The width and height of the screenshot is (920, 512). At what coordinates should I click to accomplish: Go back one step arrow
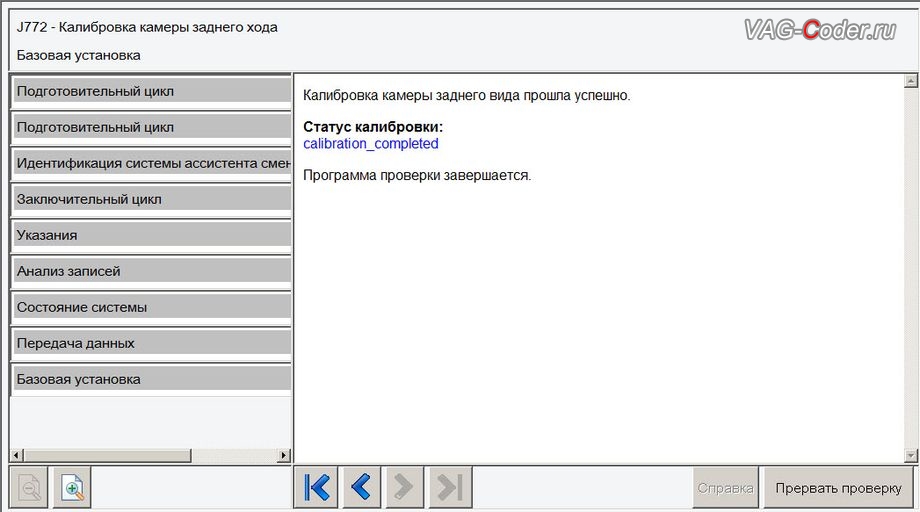[x=360, y=487]
